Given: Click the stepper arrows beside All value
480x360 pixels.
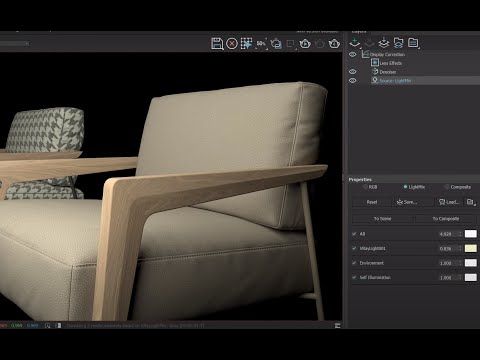Looking at the screenshot, I should pyautogui.click(x=460, y=234).
